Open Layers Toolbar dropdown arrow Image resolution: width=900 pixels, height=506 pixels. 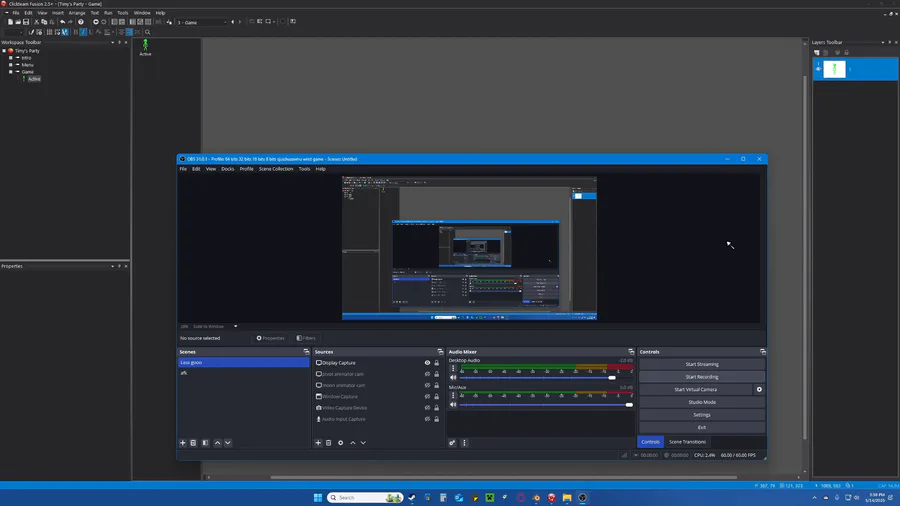(x=883, y=42)
